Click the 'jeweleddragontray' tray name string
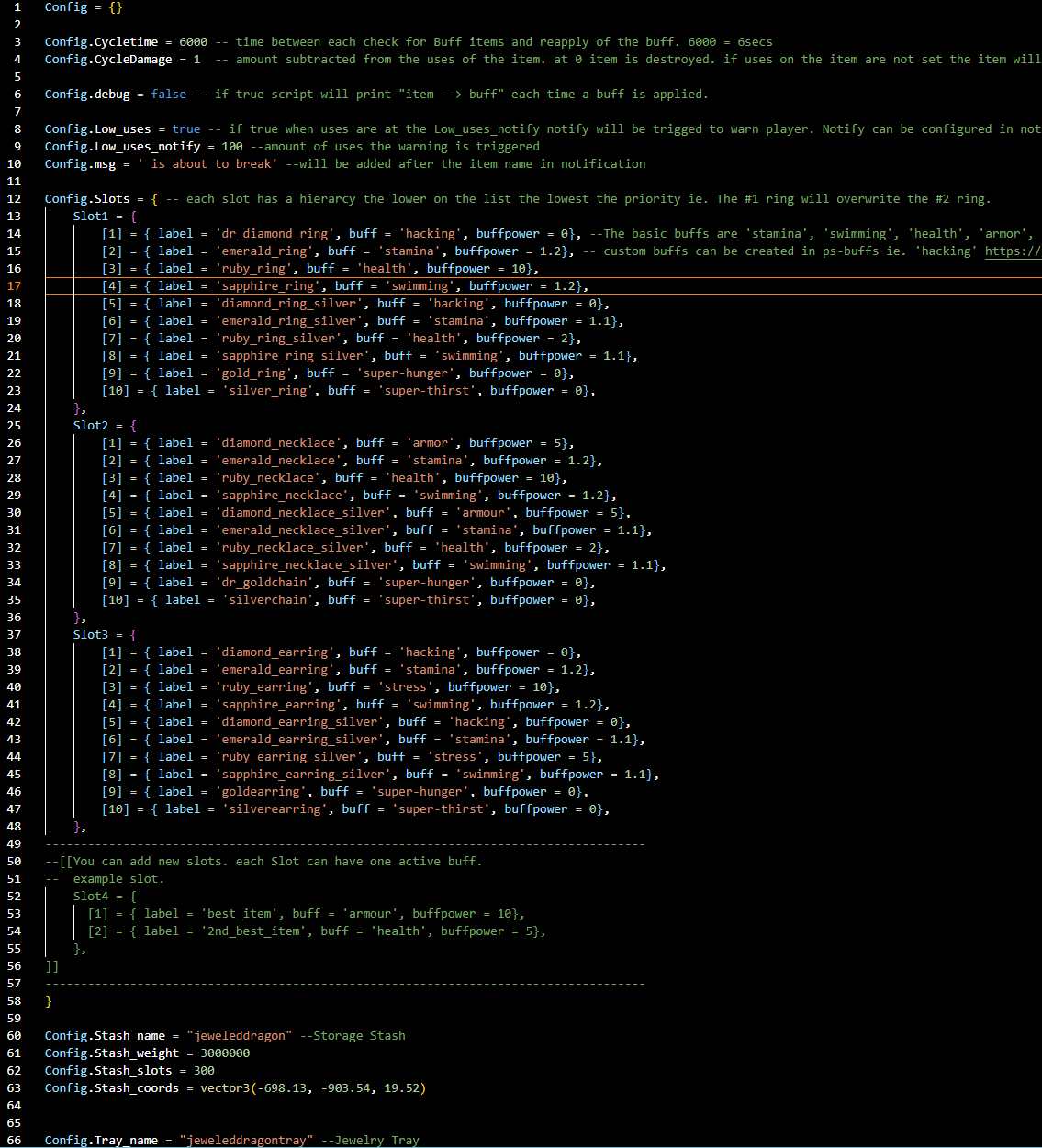This screenshot has width=1042, height=1148. [x=246, y=1141]
